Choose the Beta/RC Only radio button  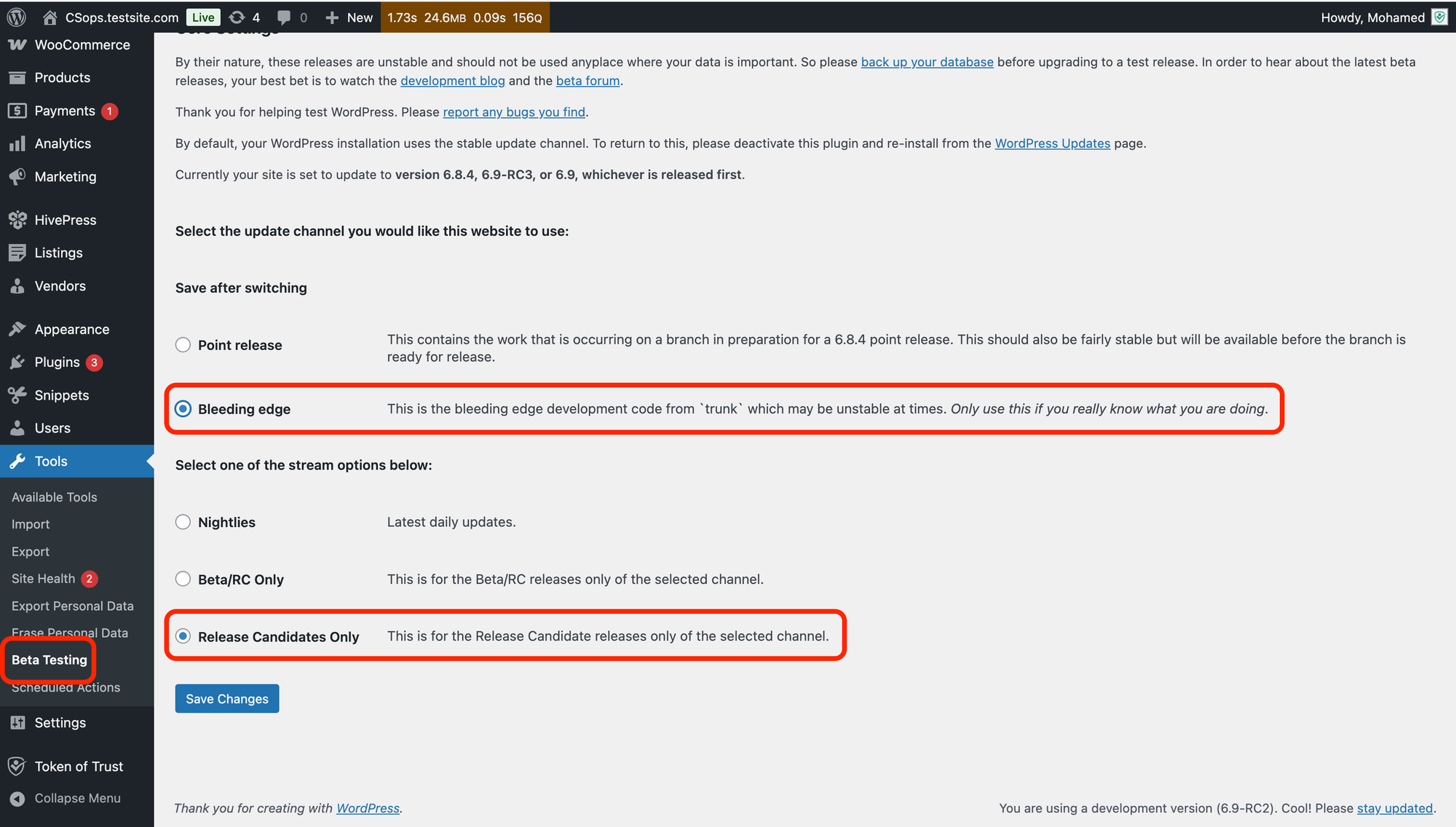tap(183, 579)
